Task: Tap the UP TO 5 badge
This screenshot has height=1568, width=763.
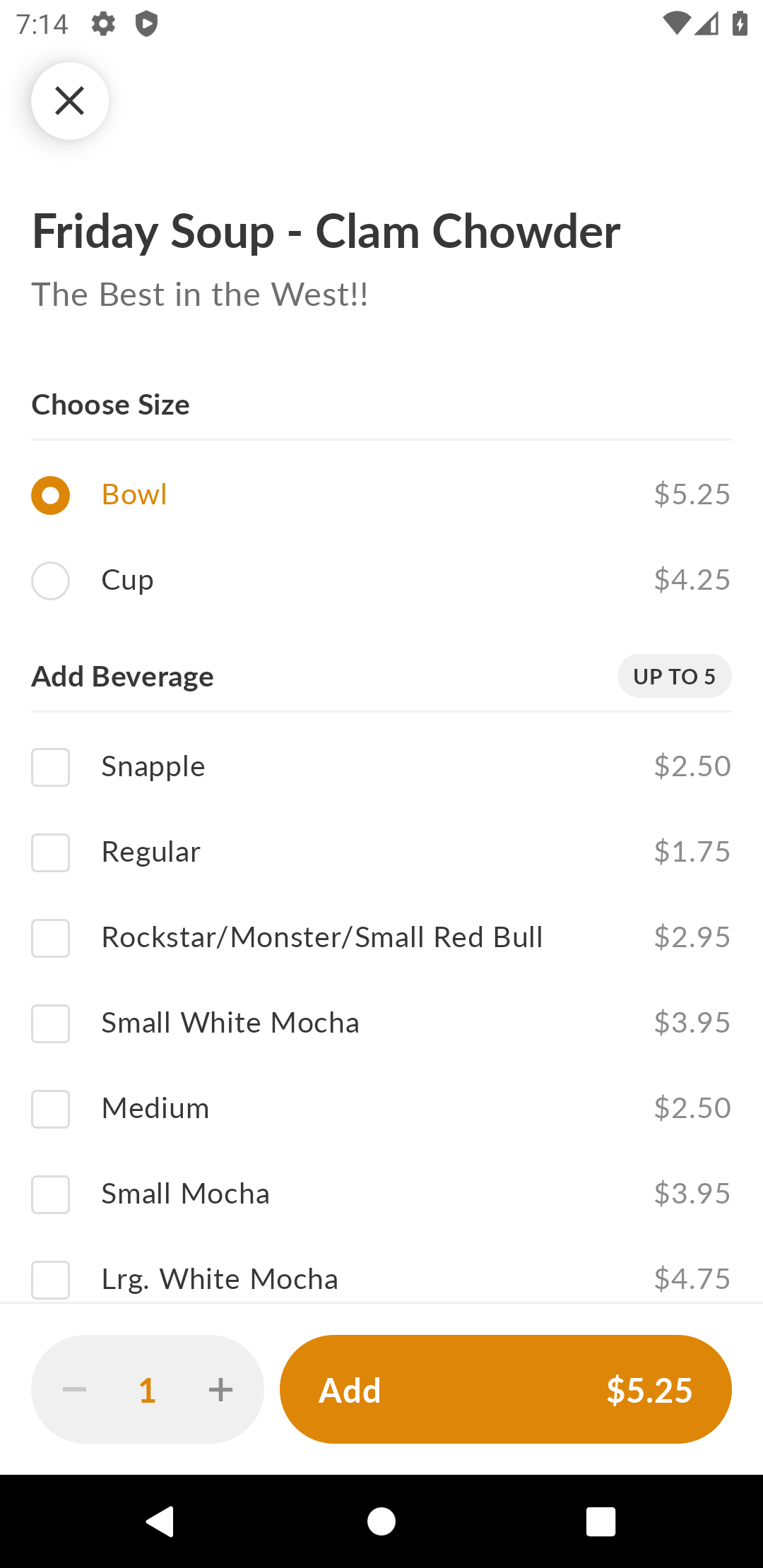Action: pyautogui.click(x=675, y=676)
